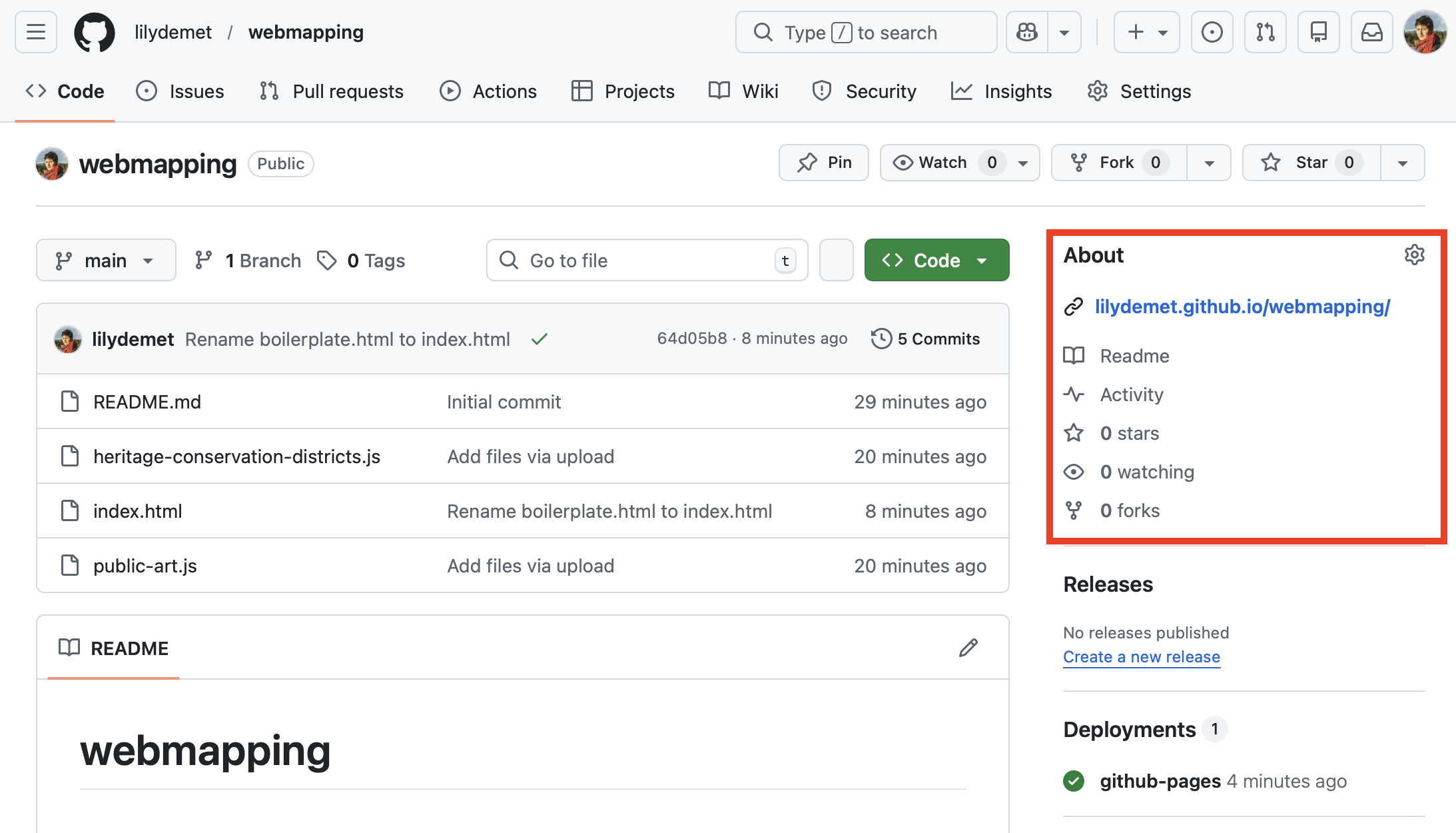Expand the main branch dropdown

106,261
